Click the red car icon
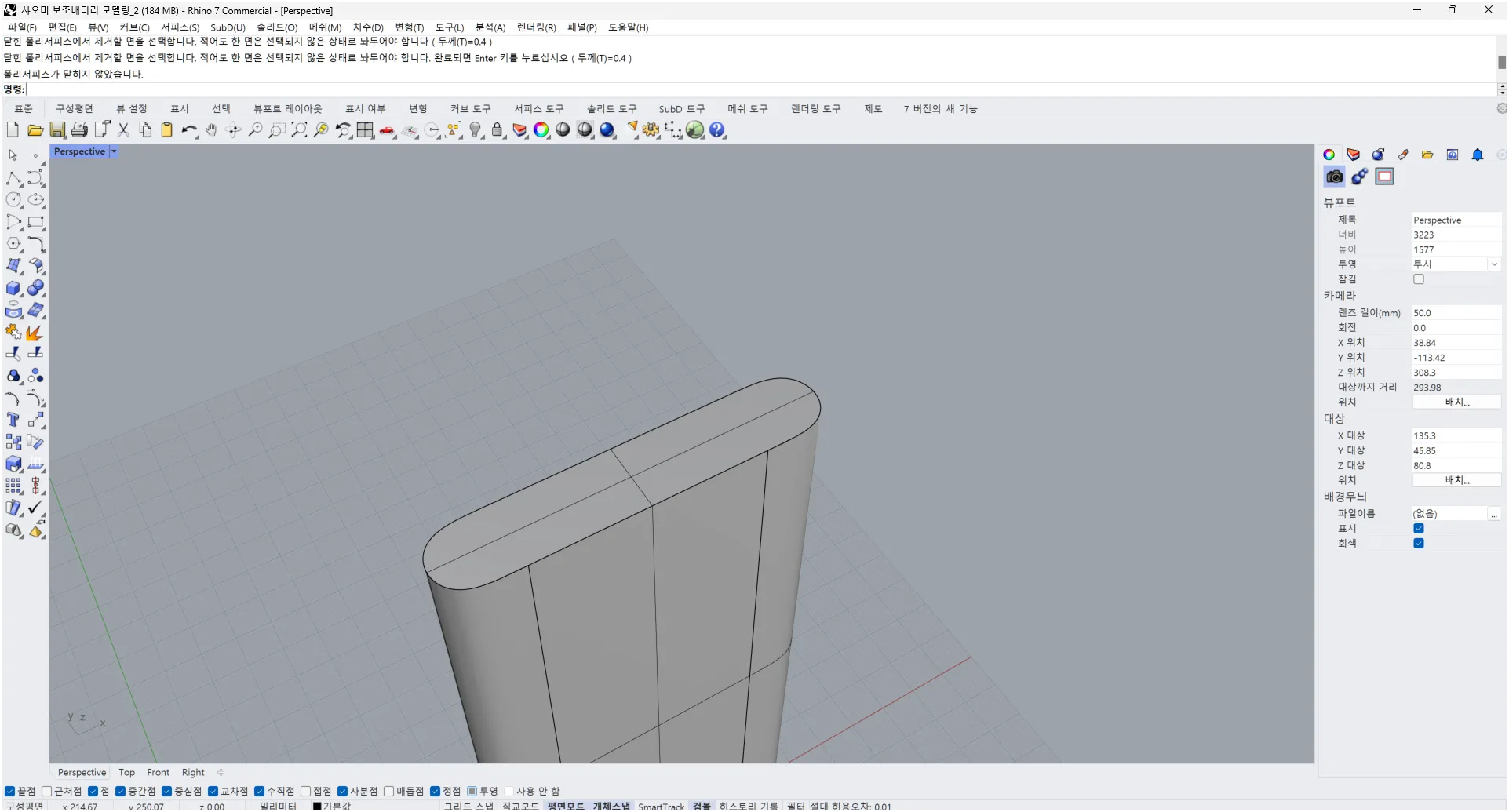The image size is (1509, 812). [x=387, y=130]
